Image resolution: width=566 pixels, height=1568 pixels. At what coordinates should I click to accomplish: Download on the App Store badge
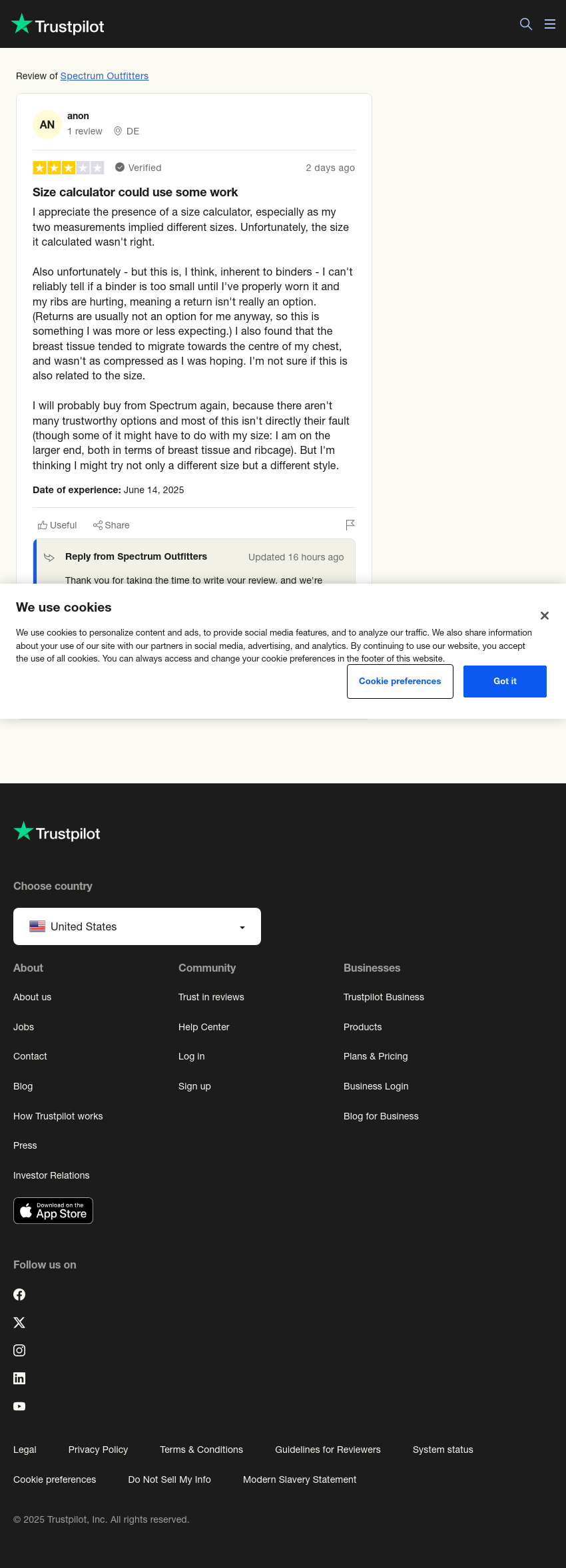click(53, 1211)
